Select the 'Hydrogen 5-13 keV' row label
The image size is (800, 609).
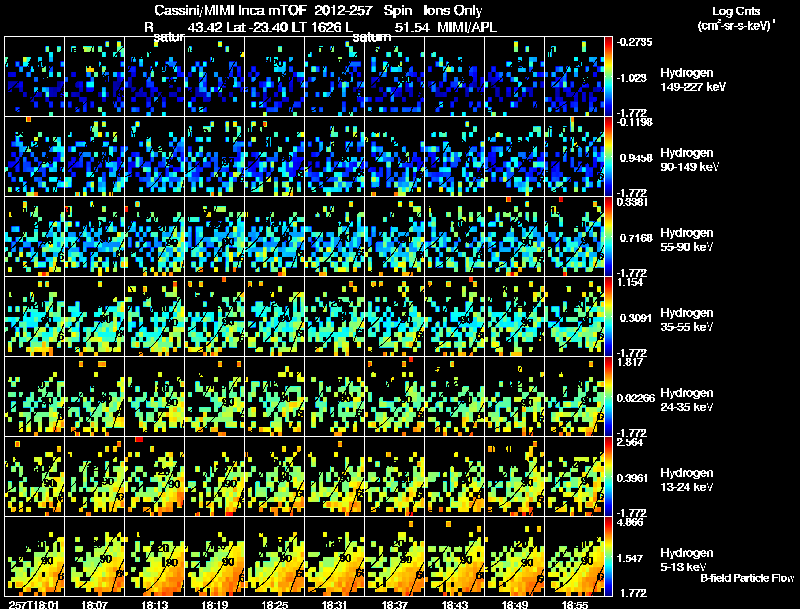tap(687, 560)
